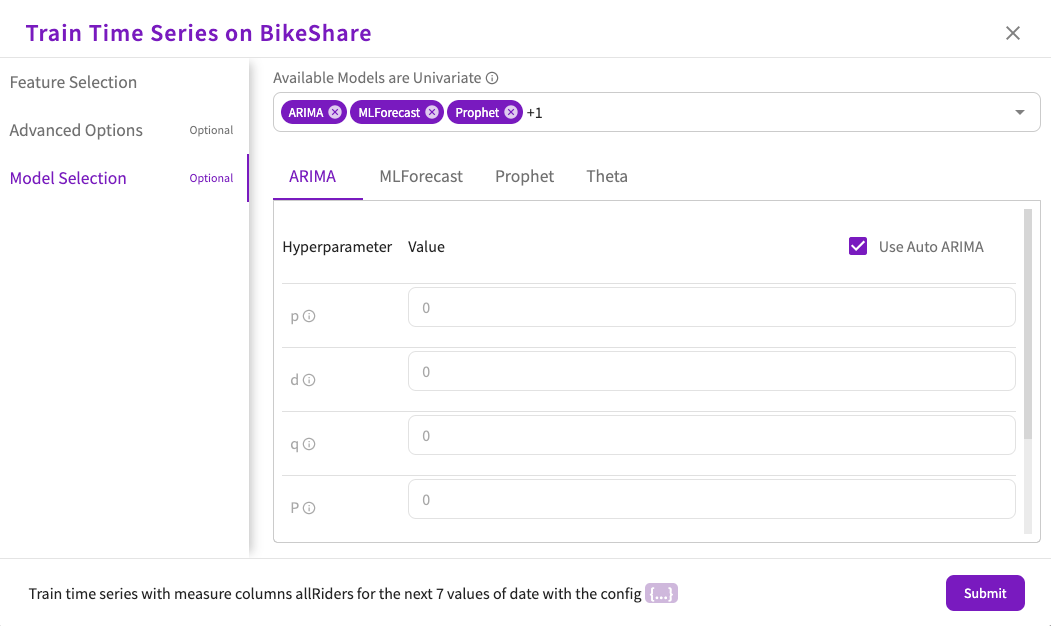Screen dimensions: 1051x626
Task: Click the q value input field
Action: click(711, 436)
